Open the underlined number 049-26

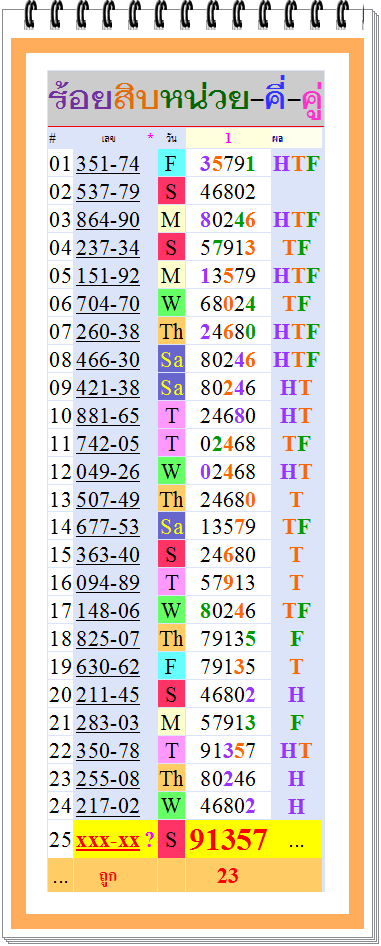coord(108,471)
